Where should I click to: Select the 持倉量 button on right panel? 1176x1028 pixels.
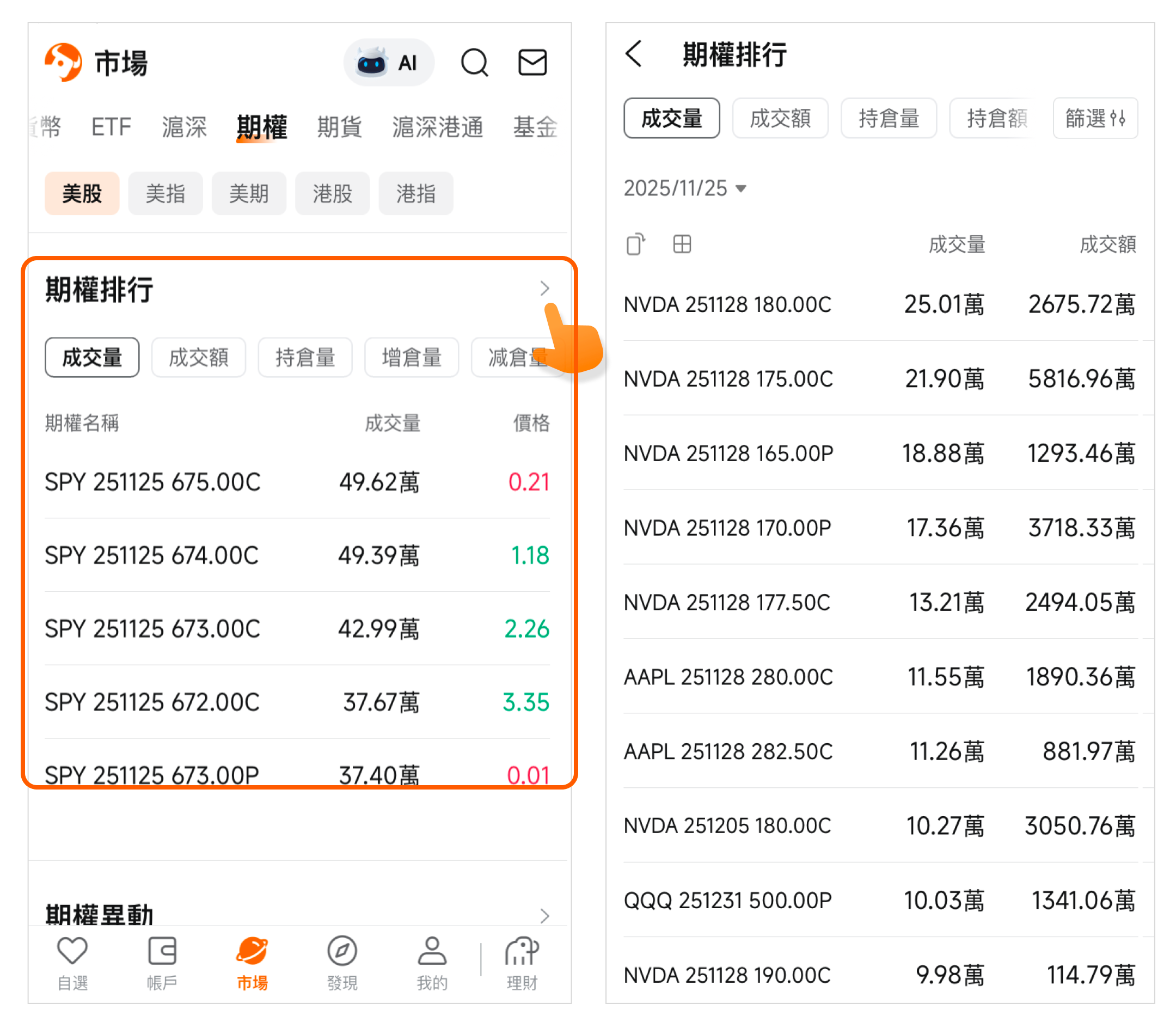[888, 118]
